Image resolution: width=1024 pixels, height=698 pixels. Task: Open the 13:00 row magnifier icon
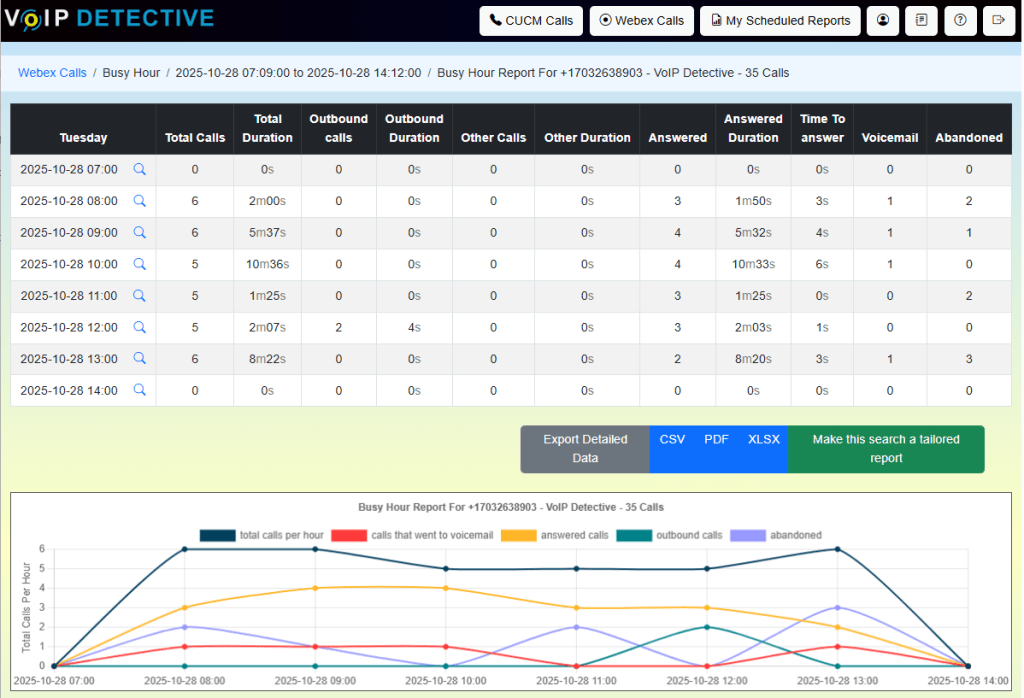coord(139,359)
